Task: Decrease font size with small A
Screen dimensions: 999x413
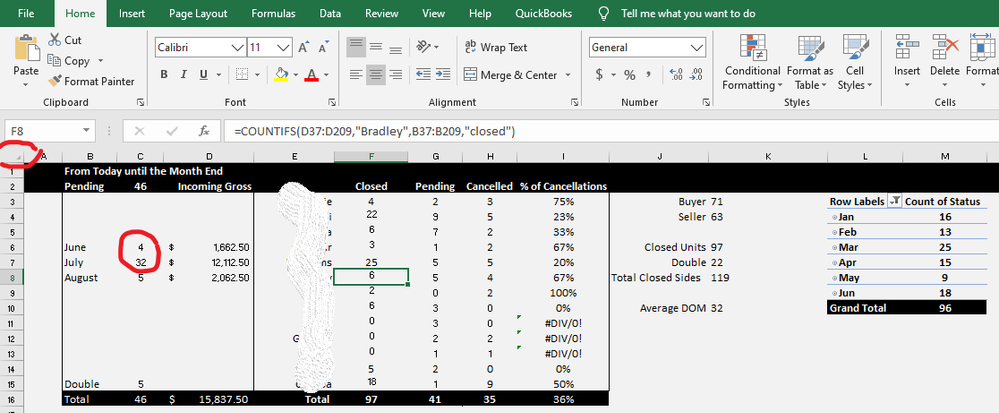Action: point(323,48)
